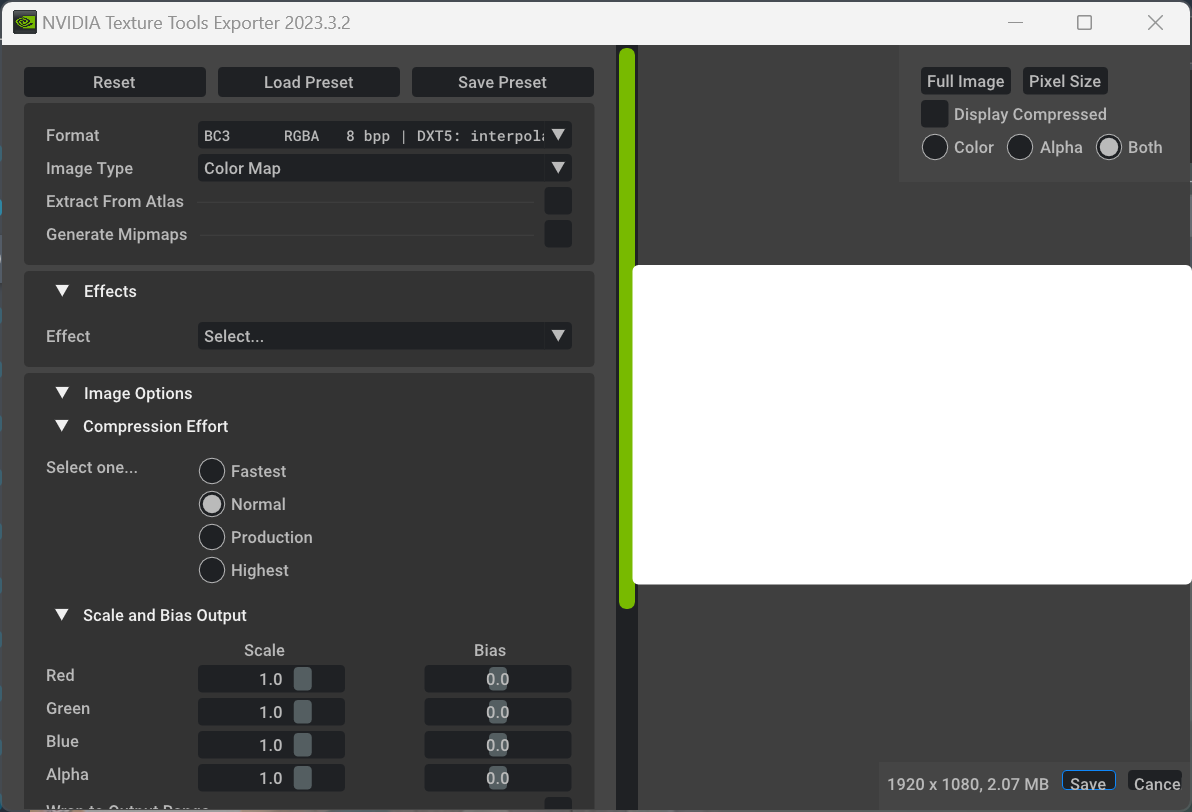The image size is (1192, 812).
Task: Click the Red scale slider
Action: point(271,679)
